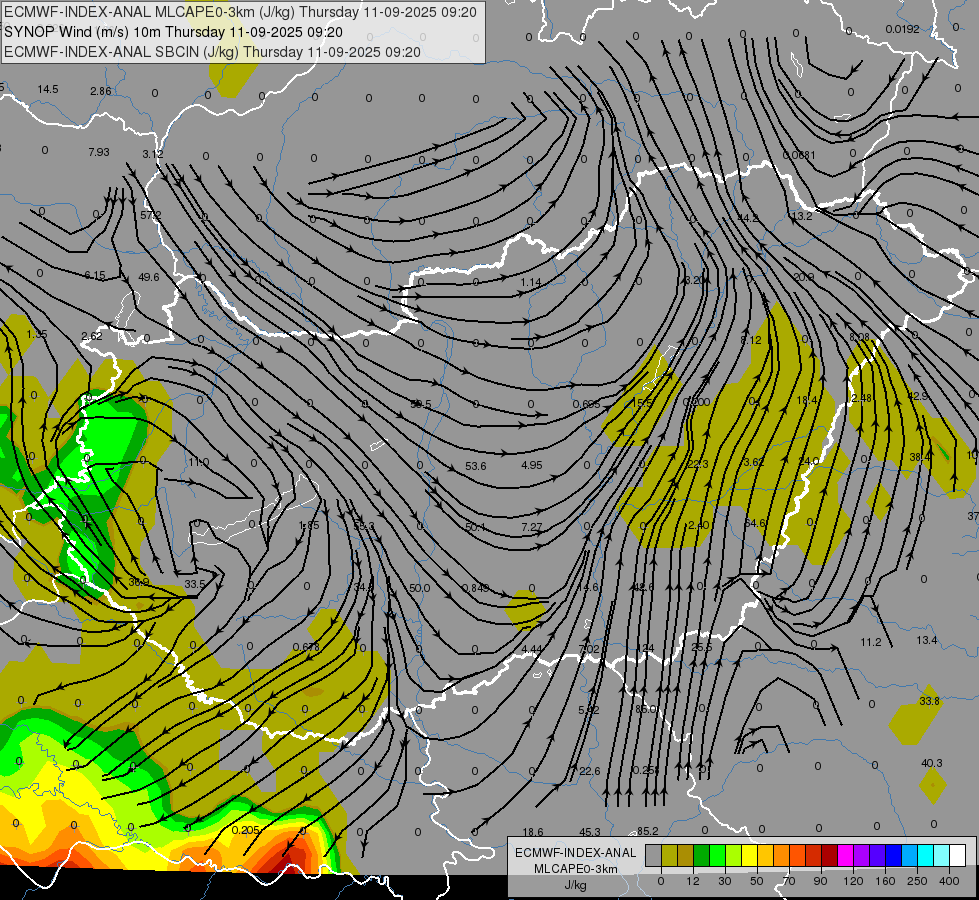Click the map value 44.2
This screenshot has width=979, height=900.
[748, 218]
